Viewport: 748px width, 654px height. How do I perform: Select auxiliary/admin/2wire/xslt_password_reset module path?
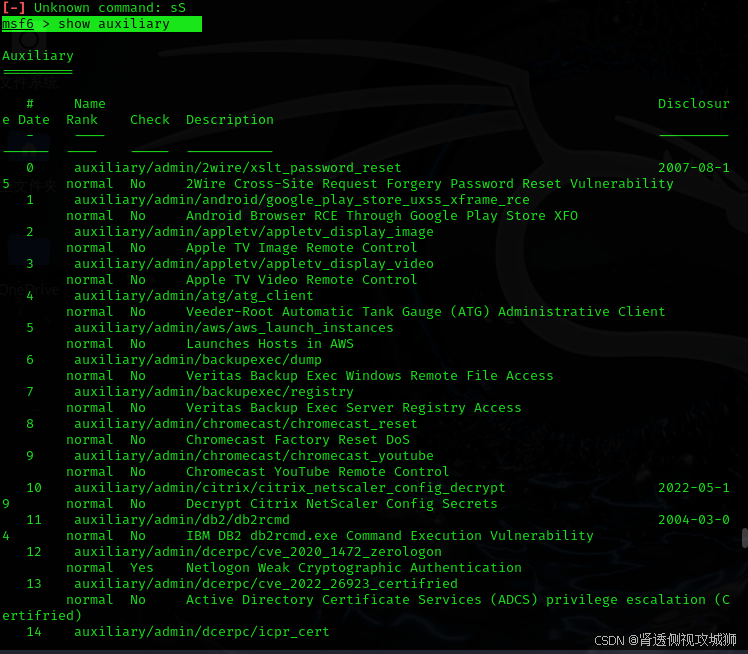[238, 167]
